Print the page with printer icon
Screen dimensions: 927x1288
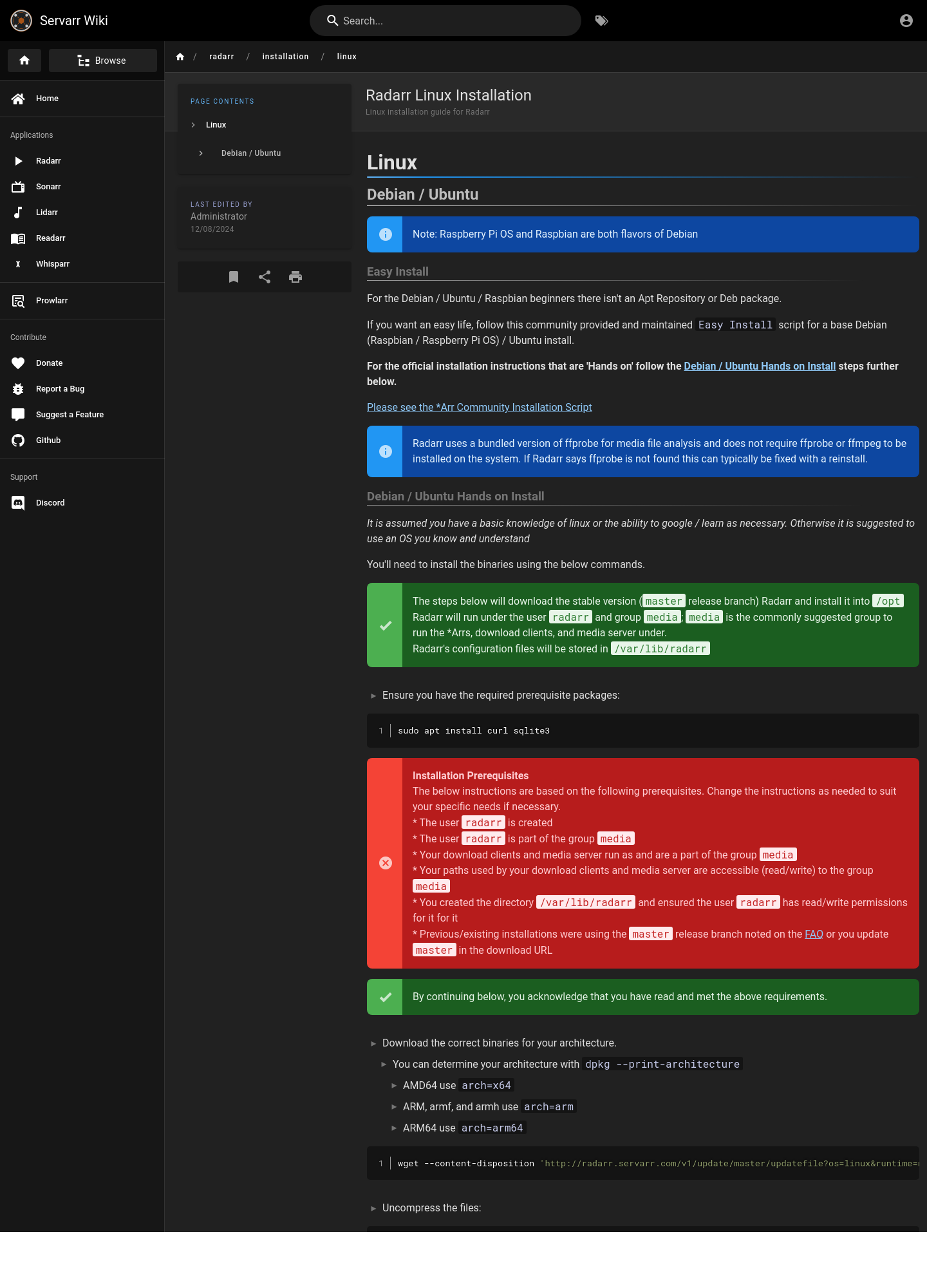coord(295,277)
